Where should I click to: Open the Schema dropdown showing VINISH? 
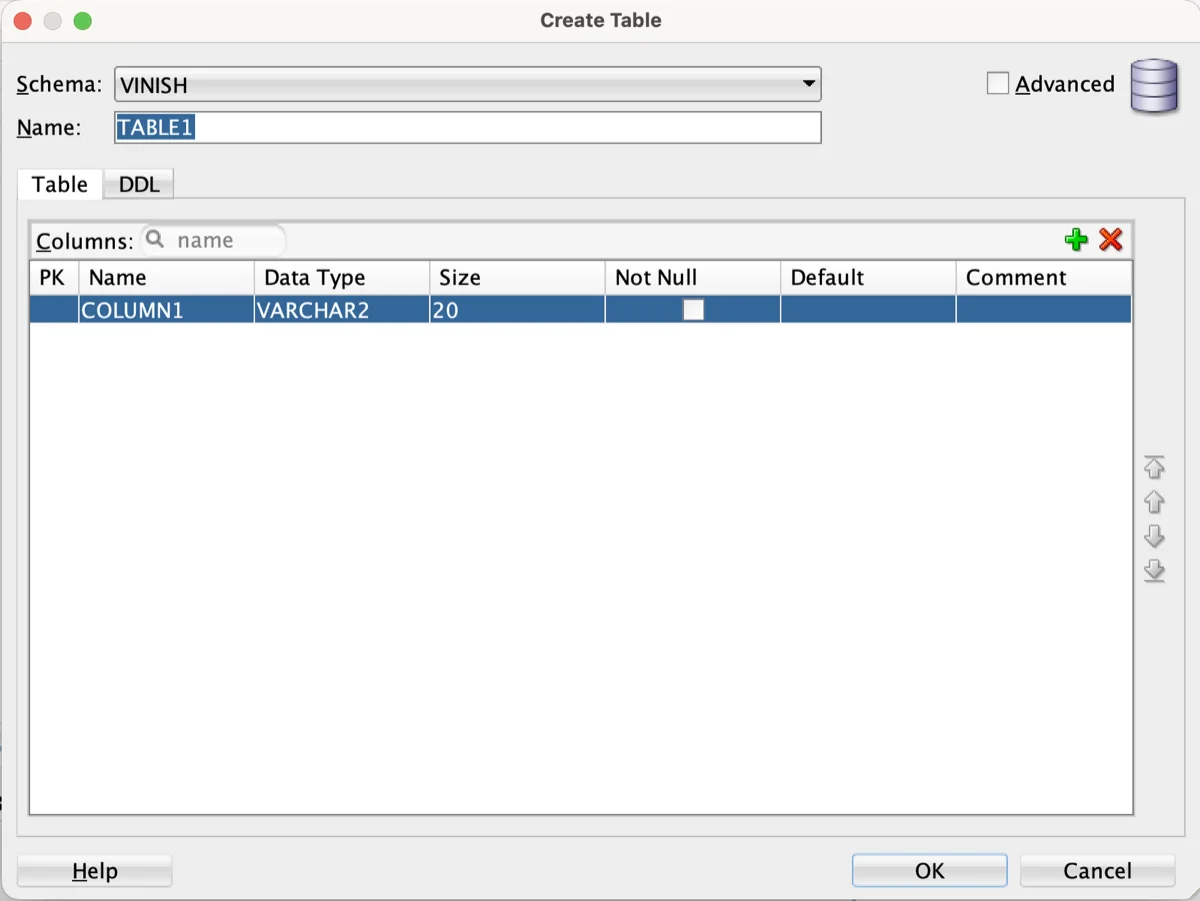point(468,85)
